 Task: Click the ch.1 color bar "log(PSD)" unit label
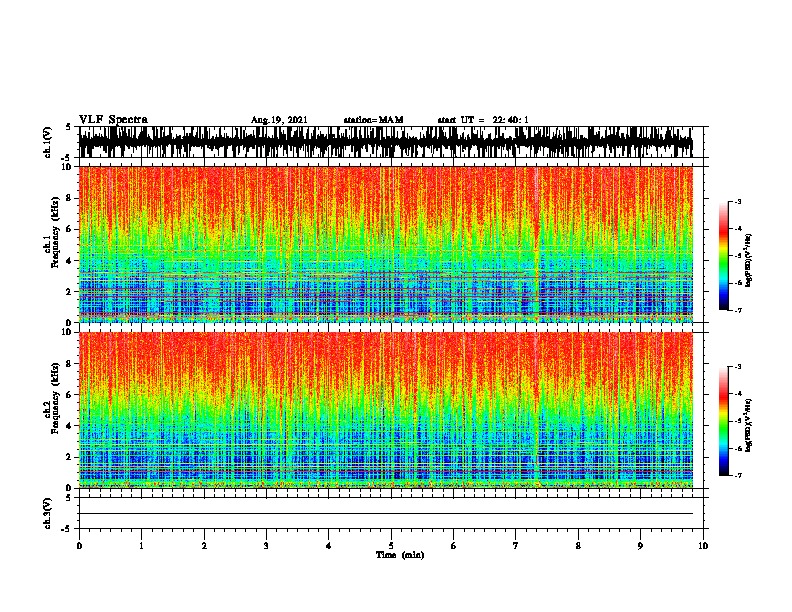click(749, 260)
